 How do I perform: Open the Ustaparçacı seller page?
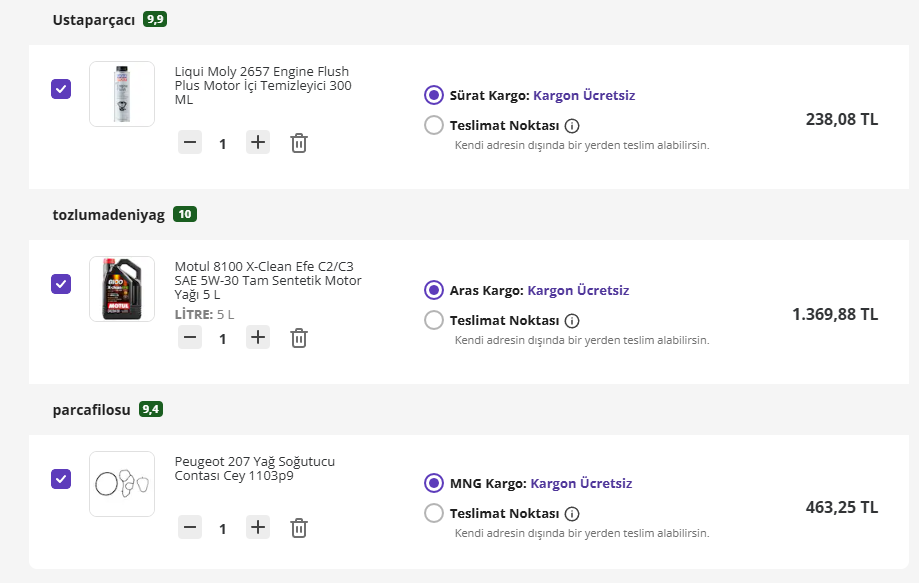pyautogui.click(x=94, y=20)
